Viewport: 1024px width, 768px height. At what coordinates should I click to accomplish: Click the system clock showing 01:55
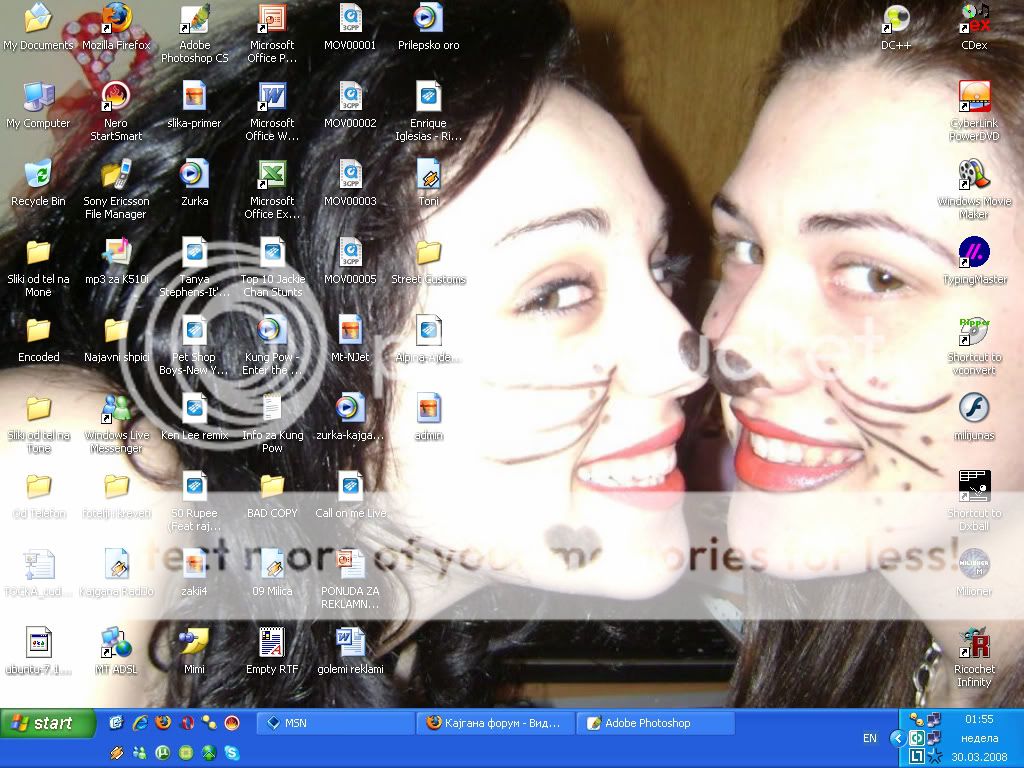point(979,719)
